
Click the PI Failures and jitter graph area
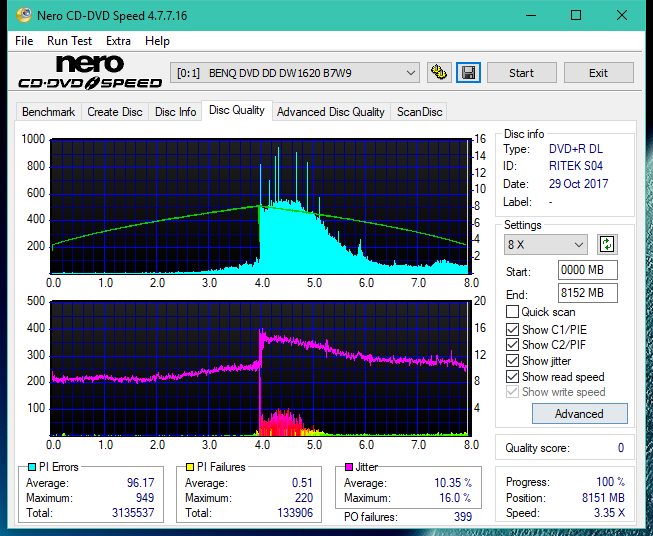260,369
